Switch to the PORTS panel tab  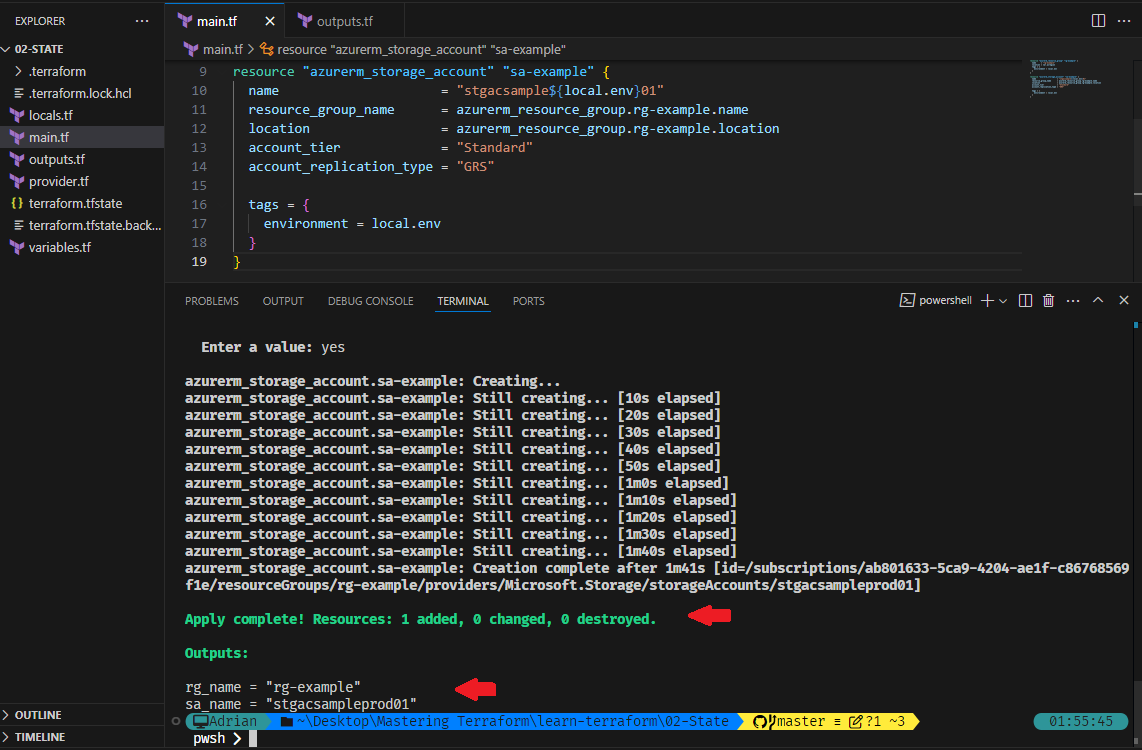528,301
